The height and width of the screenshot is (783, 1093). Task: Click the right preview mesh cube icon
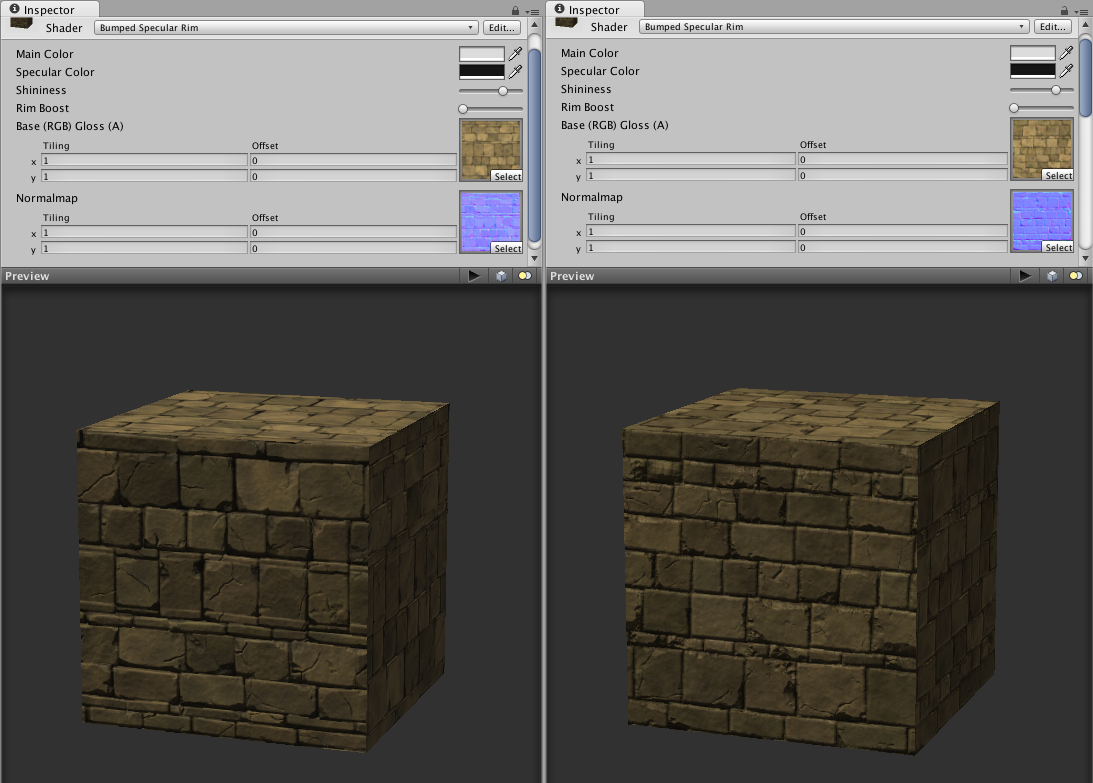click(x=1052, y=276)
